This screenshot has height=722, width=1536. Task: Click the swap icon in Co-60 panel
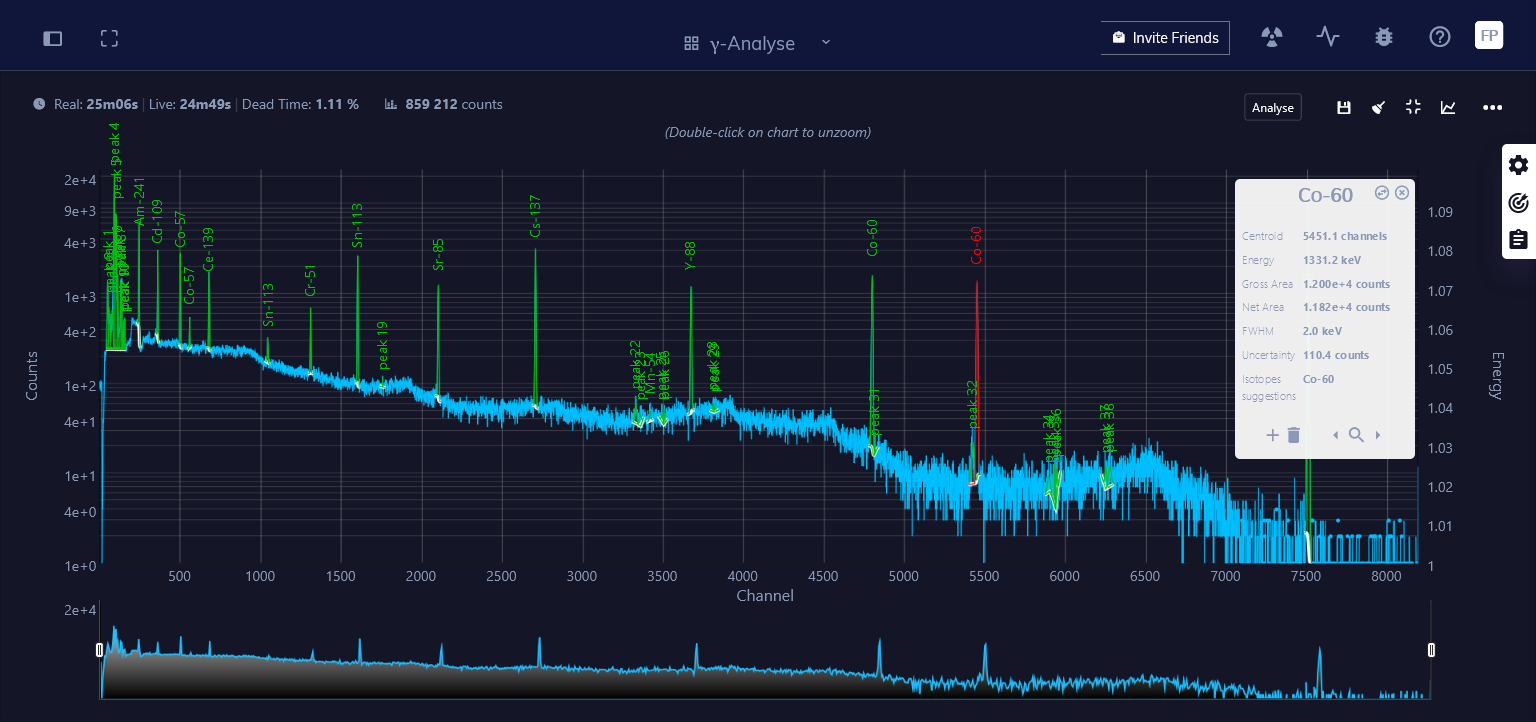(x=1382, y=193)
